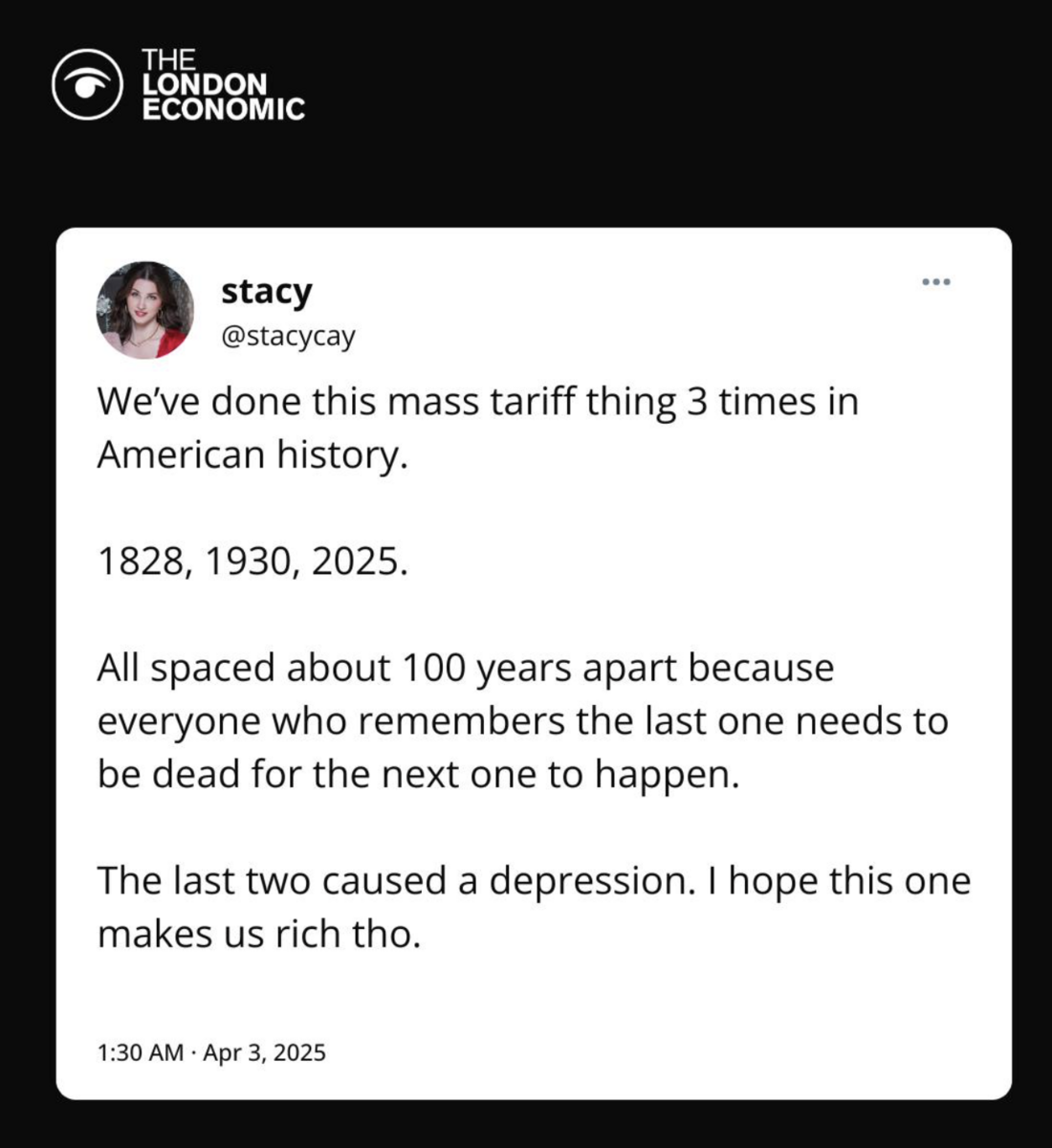The height and width of the screenshot is (1148, 1052).
Task: Click the display name "stacy"
Action: tap(266, 291)
